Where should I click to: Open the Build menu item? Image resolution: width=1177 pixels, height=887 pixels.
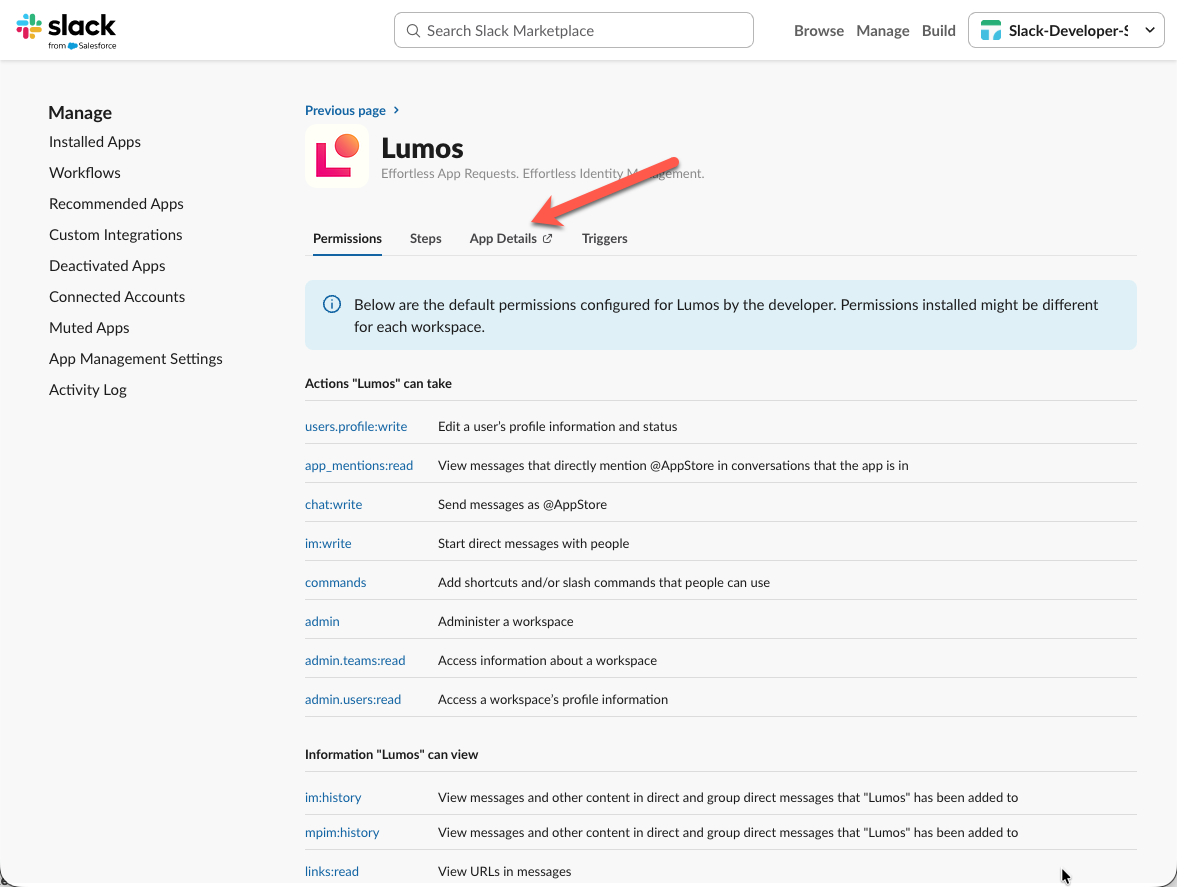coord(938,31)
